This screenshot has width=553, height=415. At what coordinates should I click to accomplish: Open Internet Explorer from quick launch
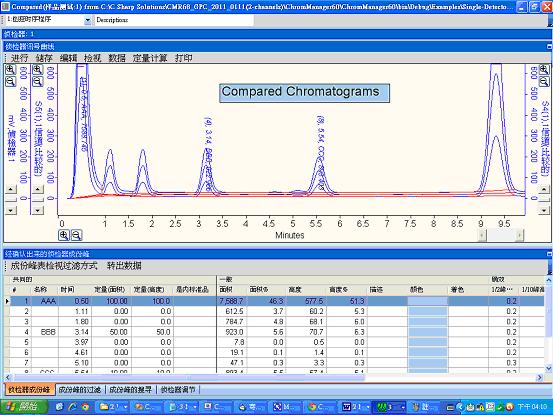[73, 407]
